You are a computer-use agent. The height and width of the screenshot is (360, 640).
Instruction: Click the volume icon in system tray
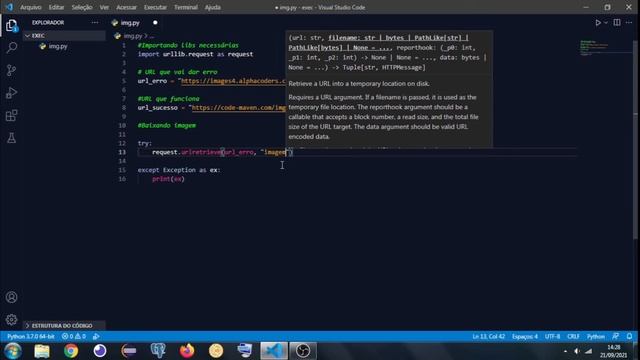coord(576,351)
